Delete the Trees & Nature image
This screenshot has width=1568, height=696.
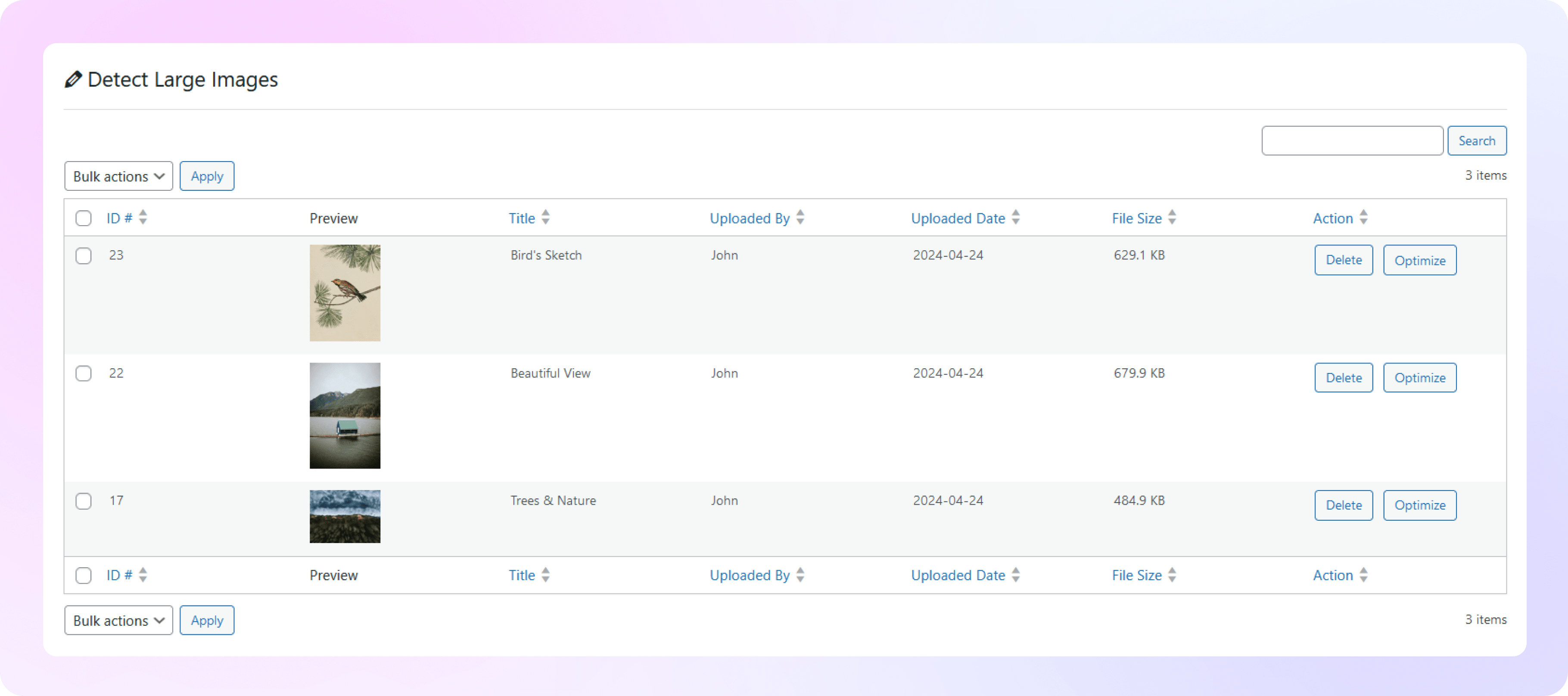[1344, 505]
